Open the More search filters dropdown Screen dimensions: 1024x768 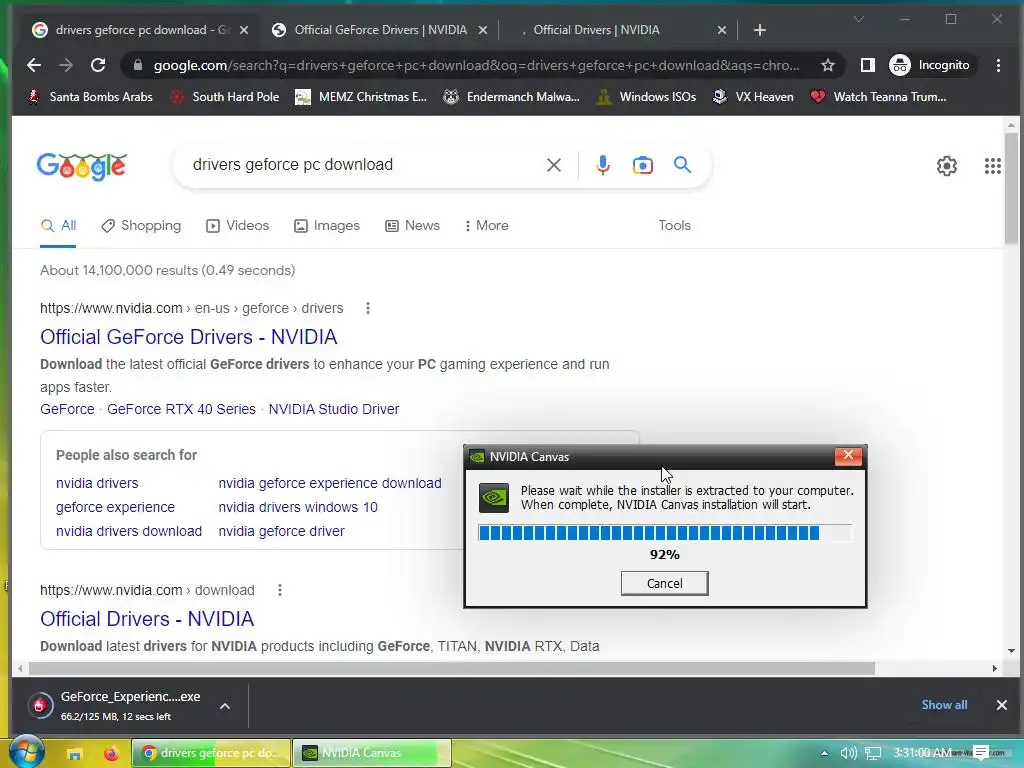pyautogui.click(x=487, y=225)
